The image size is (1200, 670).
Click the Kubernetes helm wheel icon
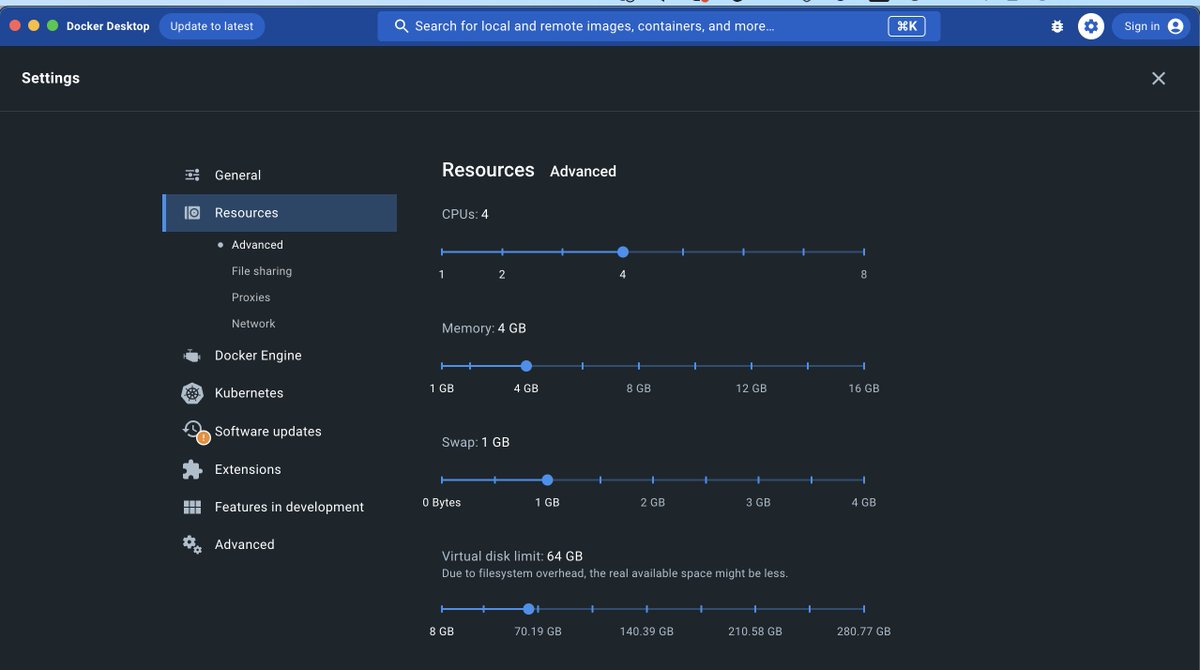192,394
